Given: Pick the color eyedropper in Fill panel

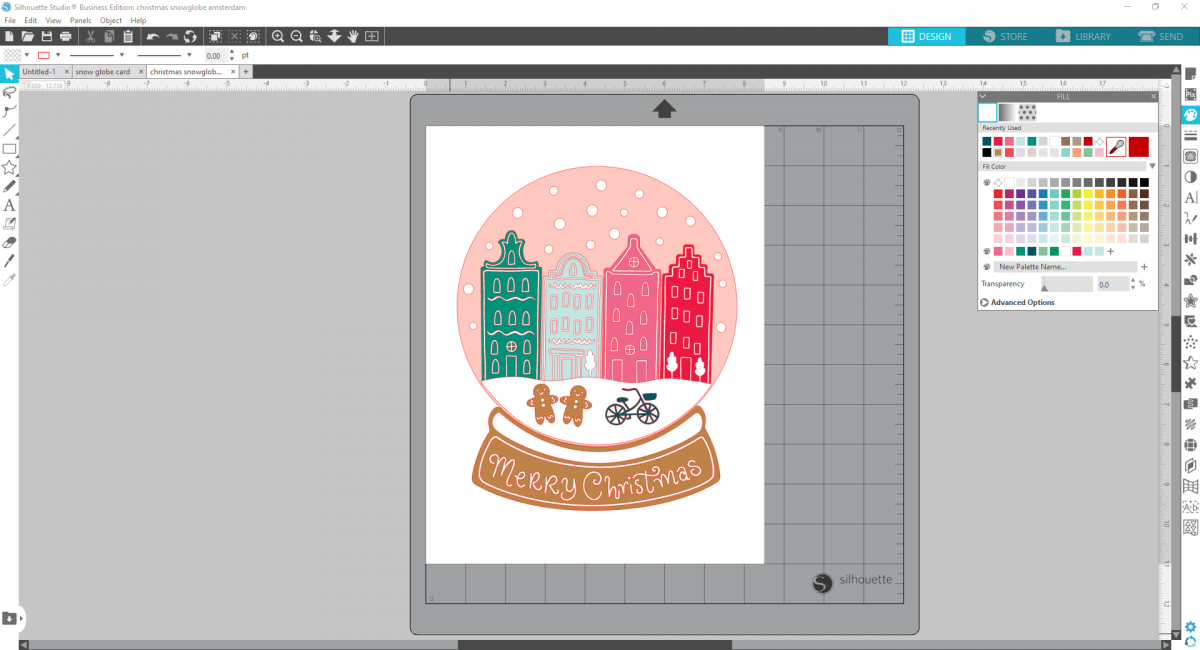Looking at the screenshot, I should coord(1116,146).
